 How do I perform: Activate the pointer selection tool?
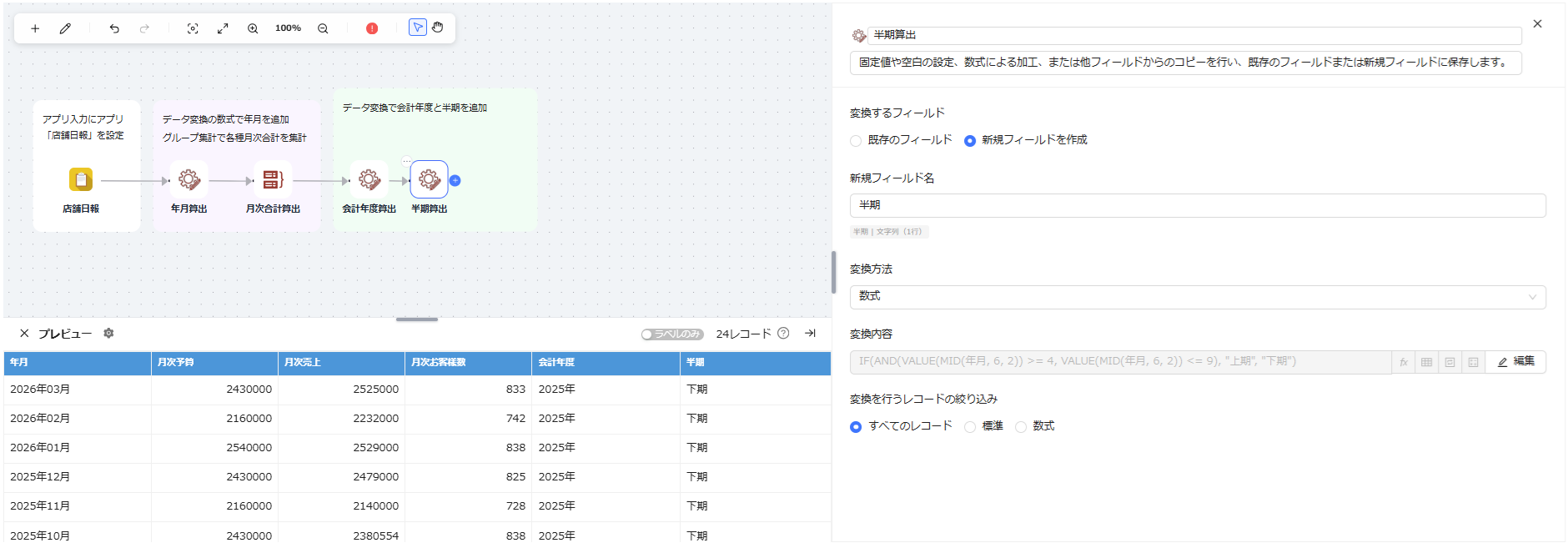click(417, 28)
